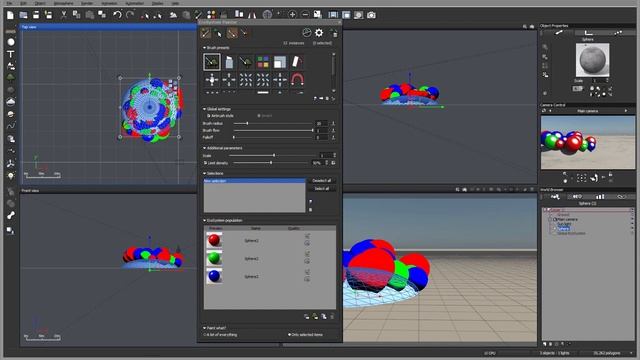Screen dimensions: 640x360
Task: Switch to the third World Browser tab
Action: pyautogui.click(x=600, y=197)
